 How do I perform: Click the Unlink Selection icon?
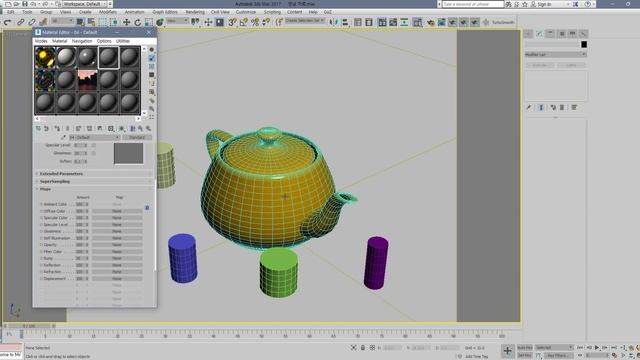click(x=31, y=22)
